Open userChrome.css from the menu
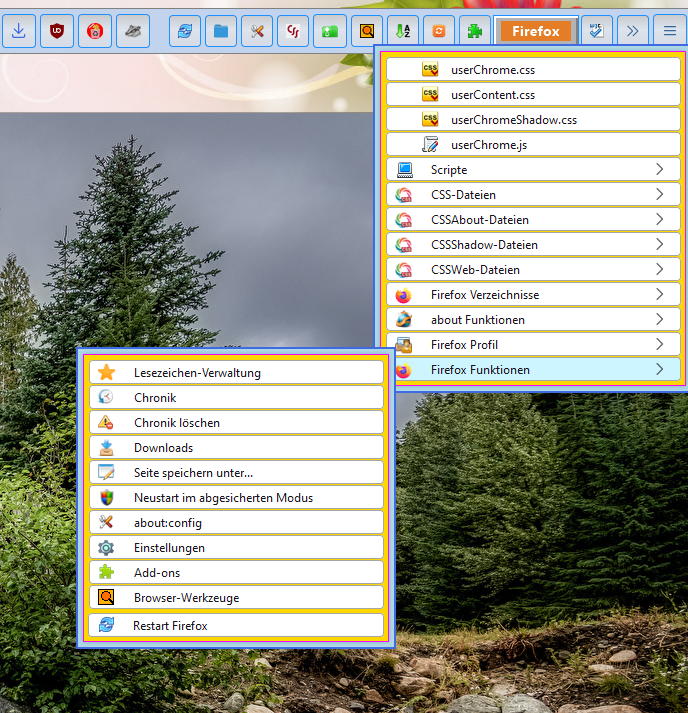This screenshot has width=688, height=713. (x=533, y=70)
